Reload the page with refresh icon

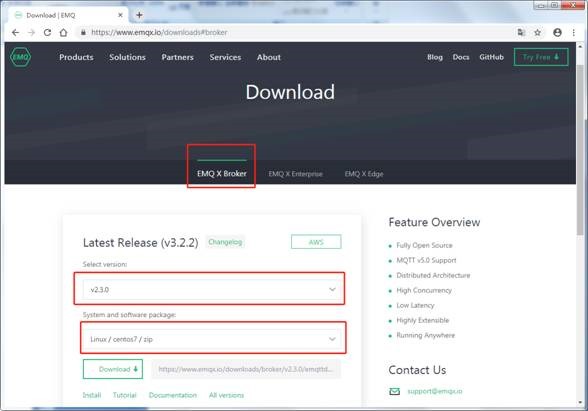47,33
